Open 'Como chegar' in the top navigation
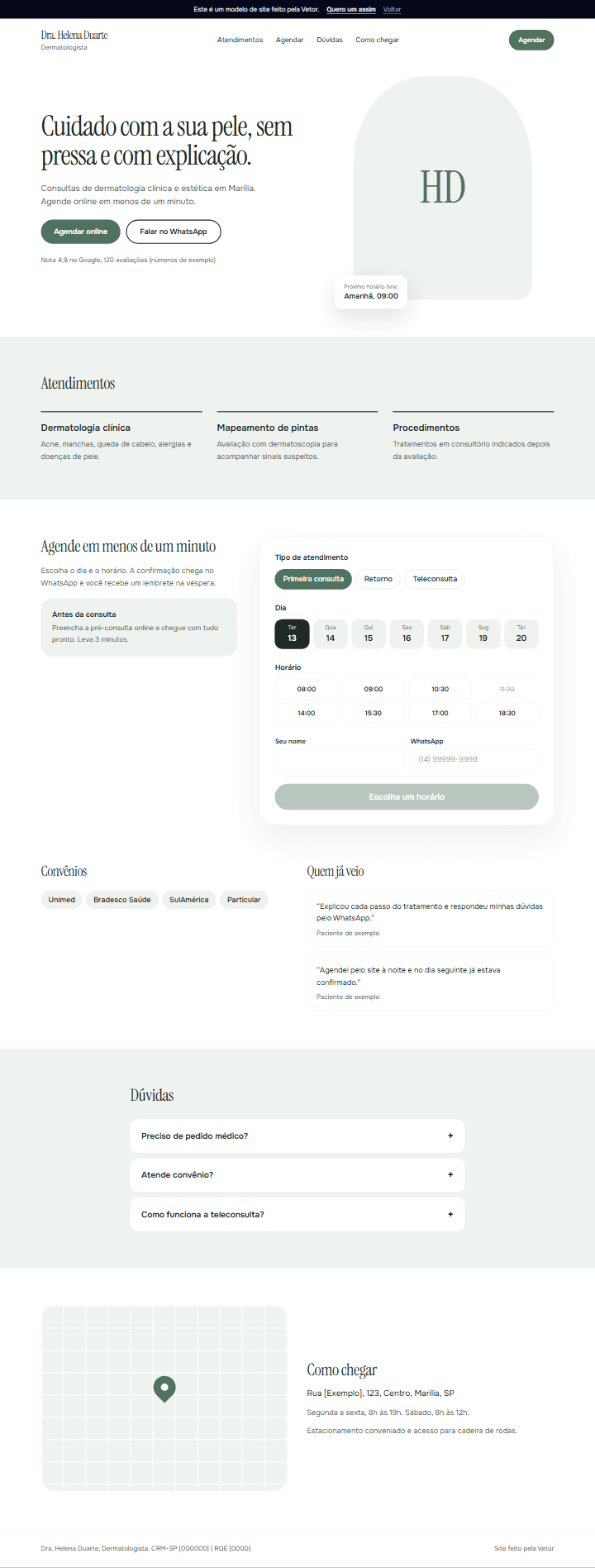This screenshot has height=1568, width=595. (x=378, y=40)
